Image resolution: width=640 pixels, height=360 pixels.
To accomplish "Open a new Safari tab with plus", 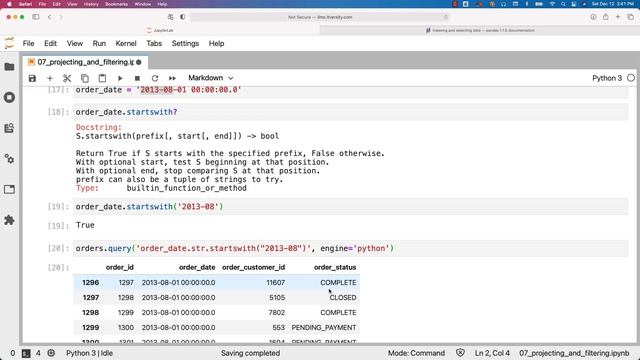I will click(x=618, y=17).
